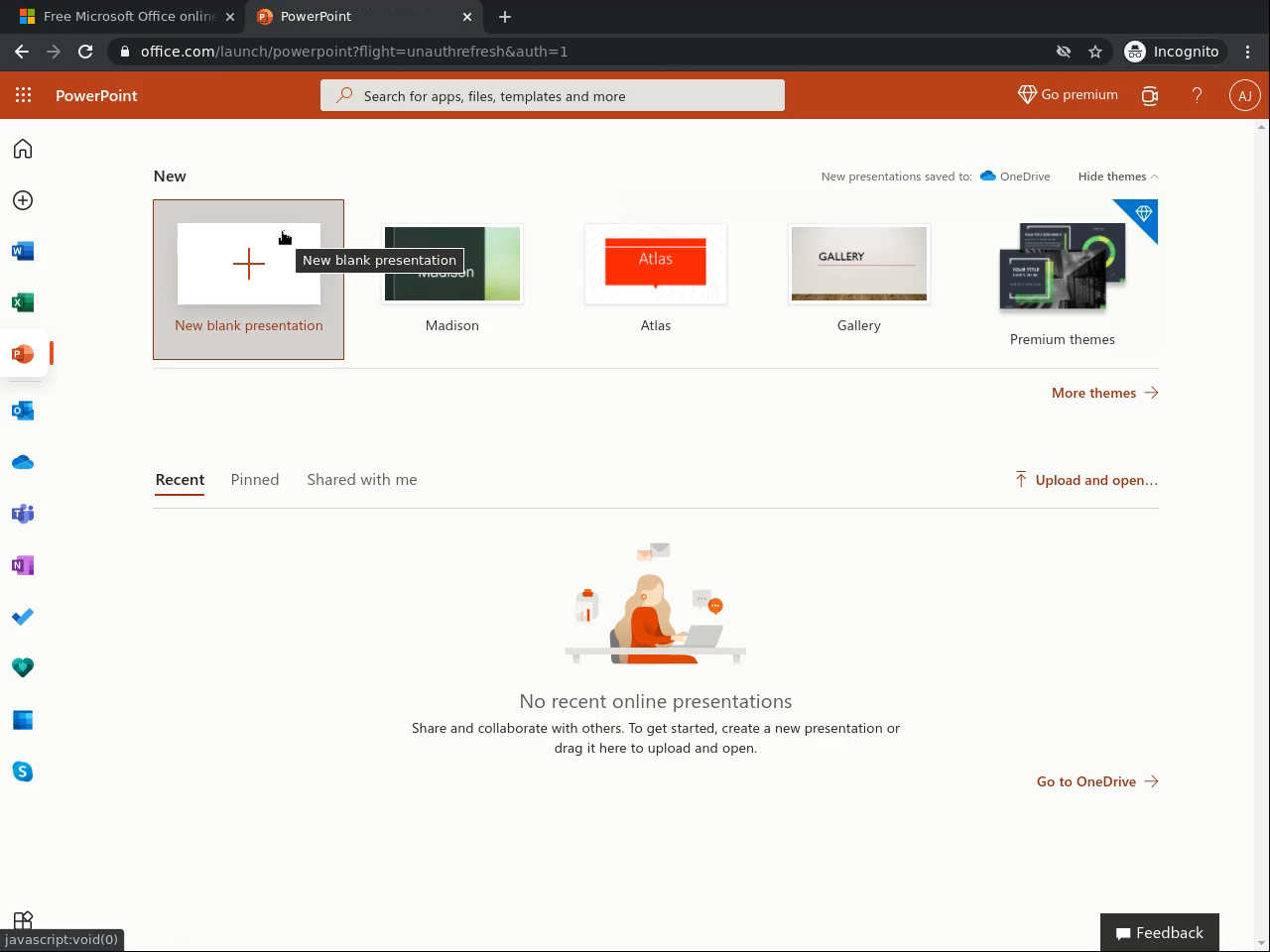Screen dimensions: 1270x952
Task: Go to Office Home in sidebar
Action: tap(23, 149)
